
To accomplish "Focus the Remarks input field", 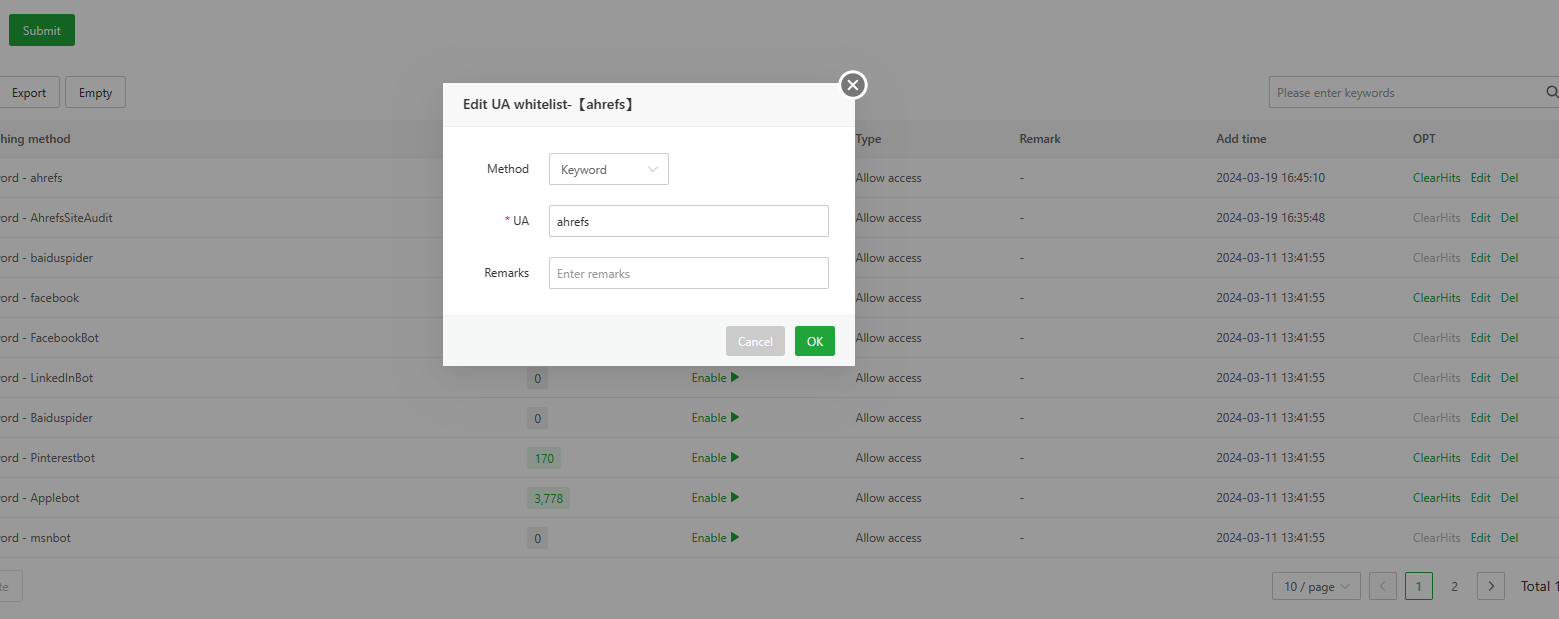I will (x=688, y=273).
